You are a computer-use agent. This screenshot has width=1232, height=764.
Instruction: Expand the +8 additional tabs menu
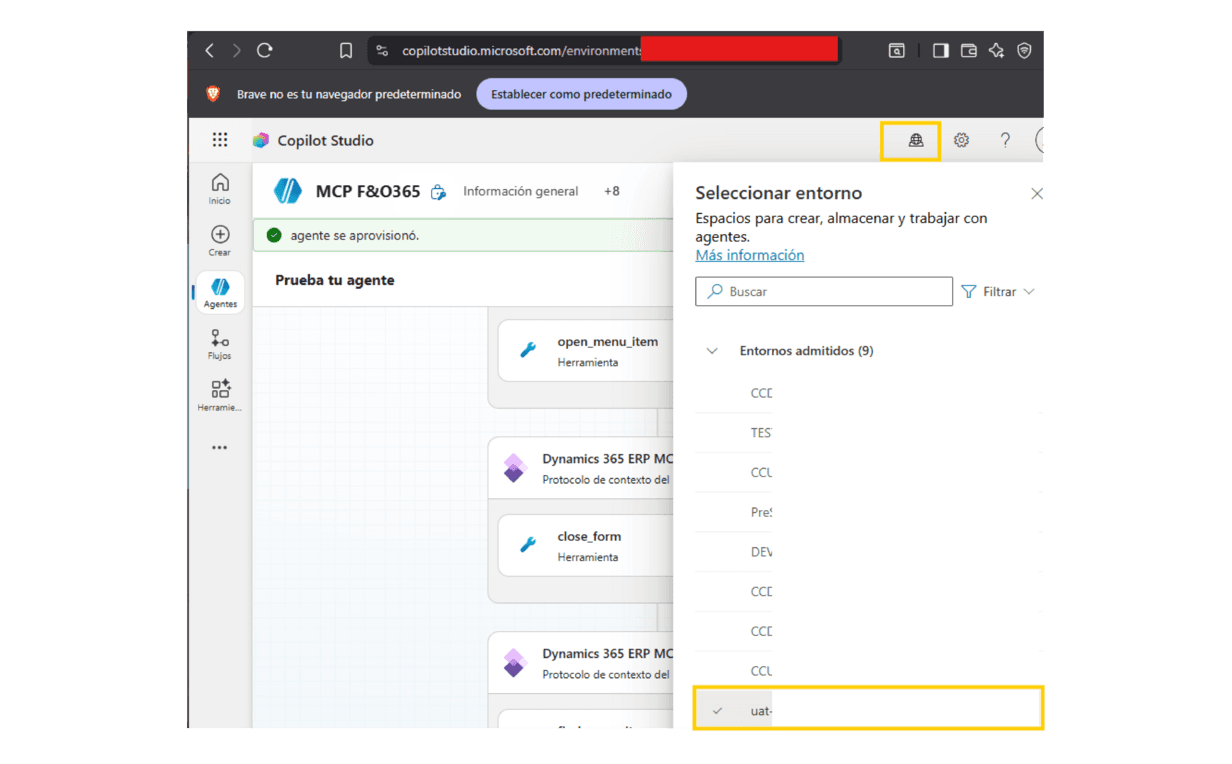pos(611,191)
